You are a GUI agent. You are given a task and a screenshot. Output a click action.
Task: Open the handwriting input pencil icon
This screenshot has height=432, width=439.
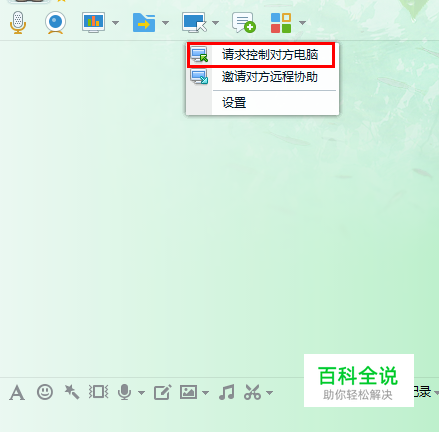click(x=163, y=392)
